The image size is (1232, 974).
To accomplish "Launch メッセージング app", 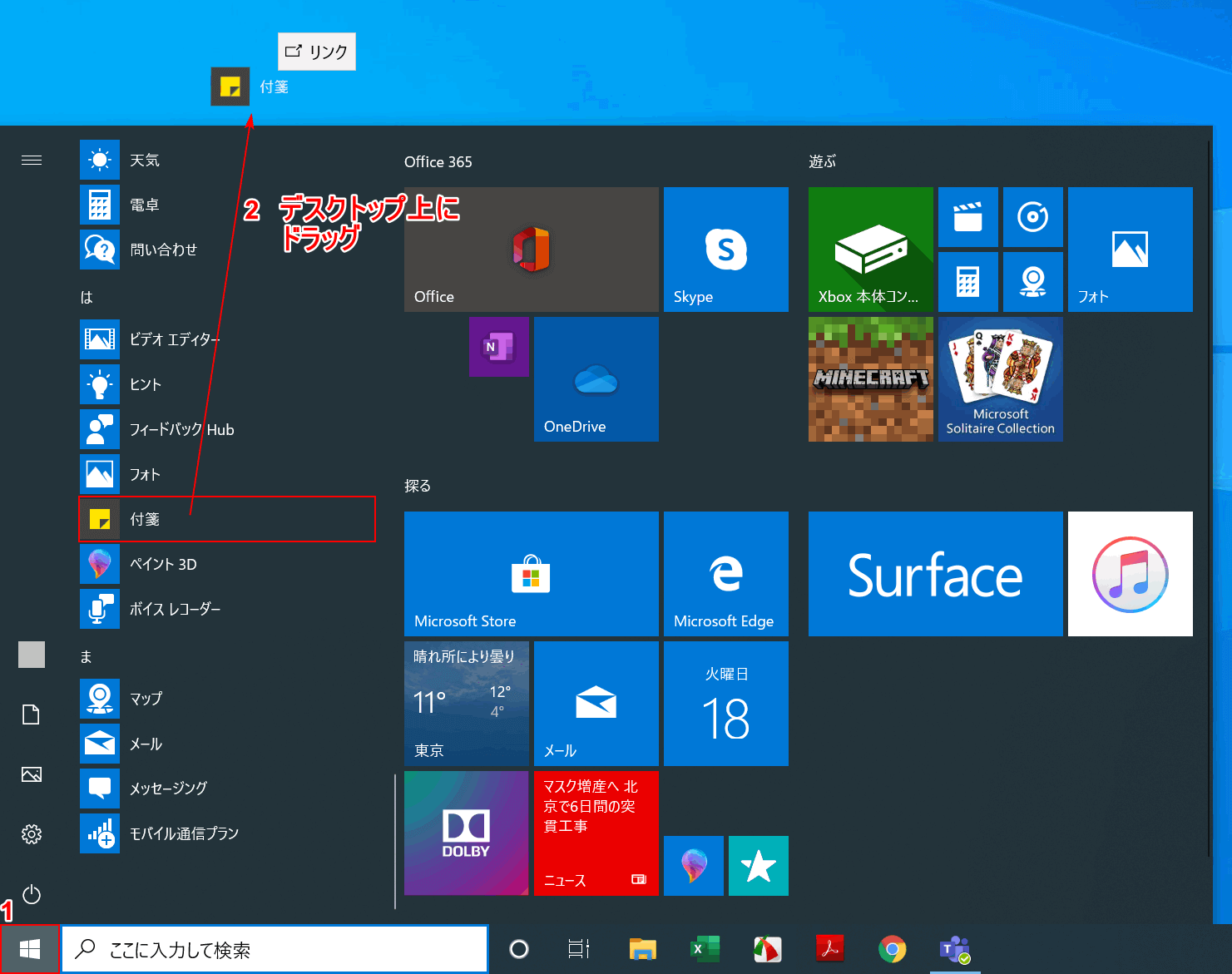I will (227, 789).
